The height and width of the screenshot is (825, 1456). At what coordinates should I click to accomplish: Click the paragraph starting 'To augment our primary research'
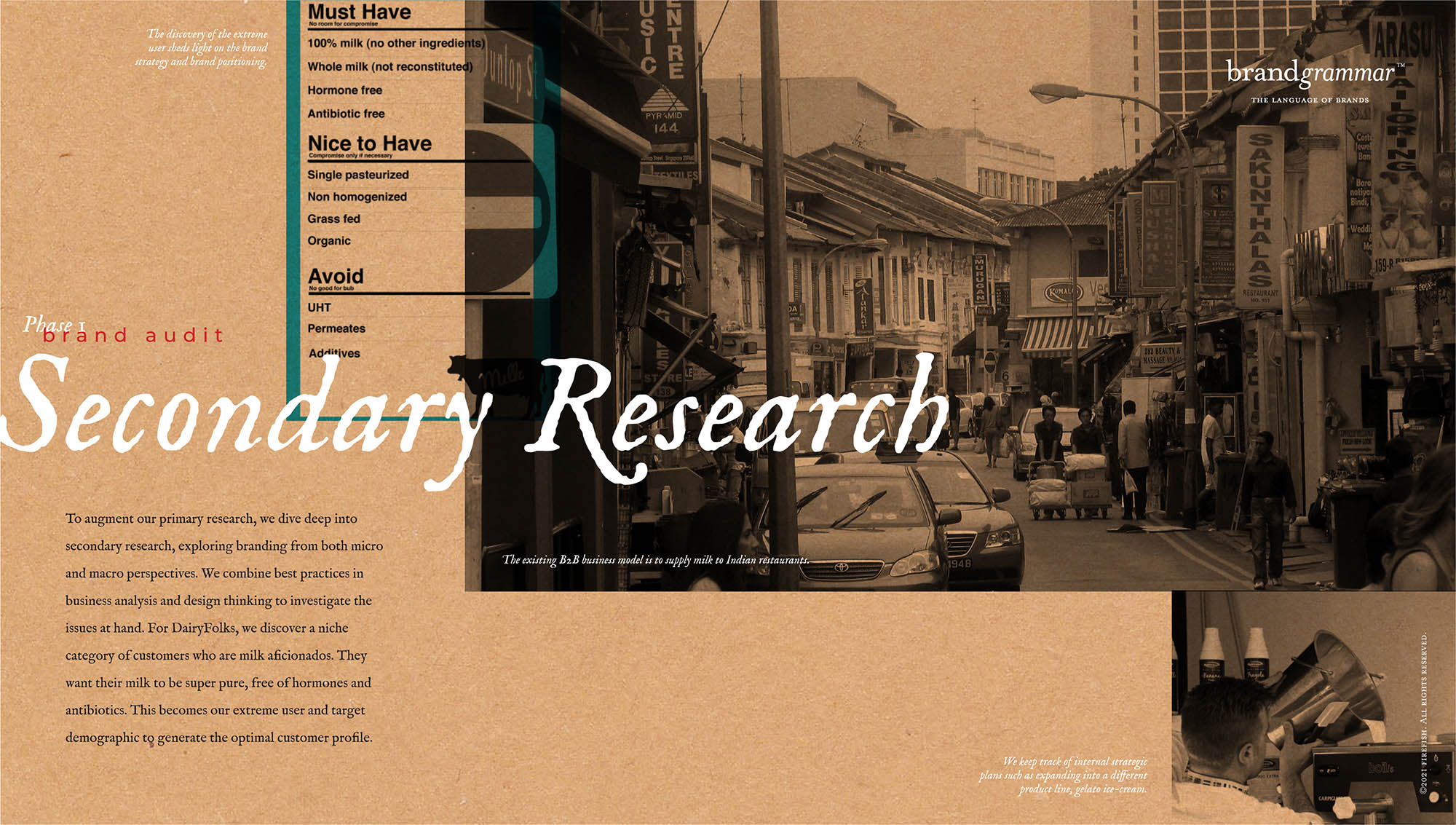[224, 628]
